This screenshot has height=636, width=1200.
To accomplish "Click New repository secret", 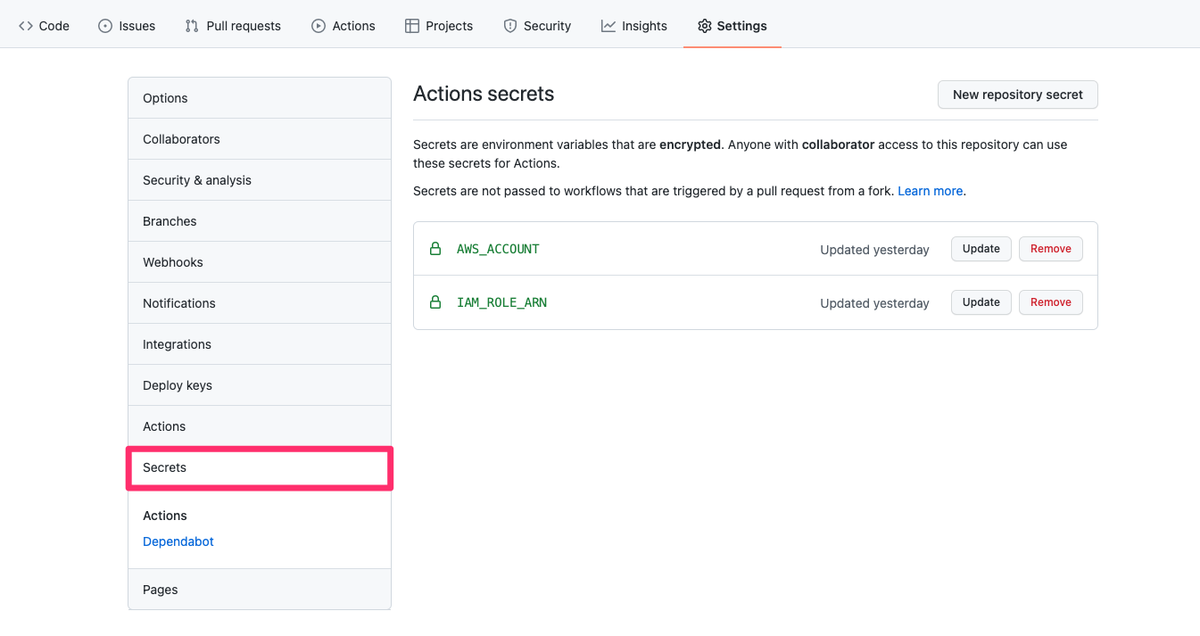I will [x=1017, y=94].
